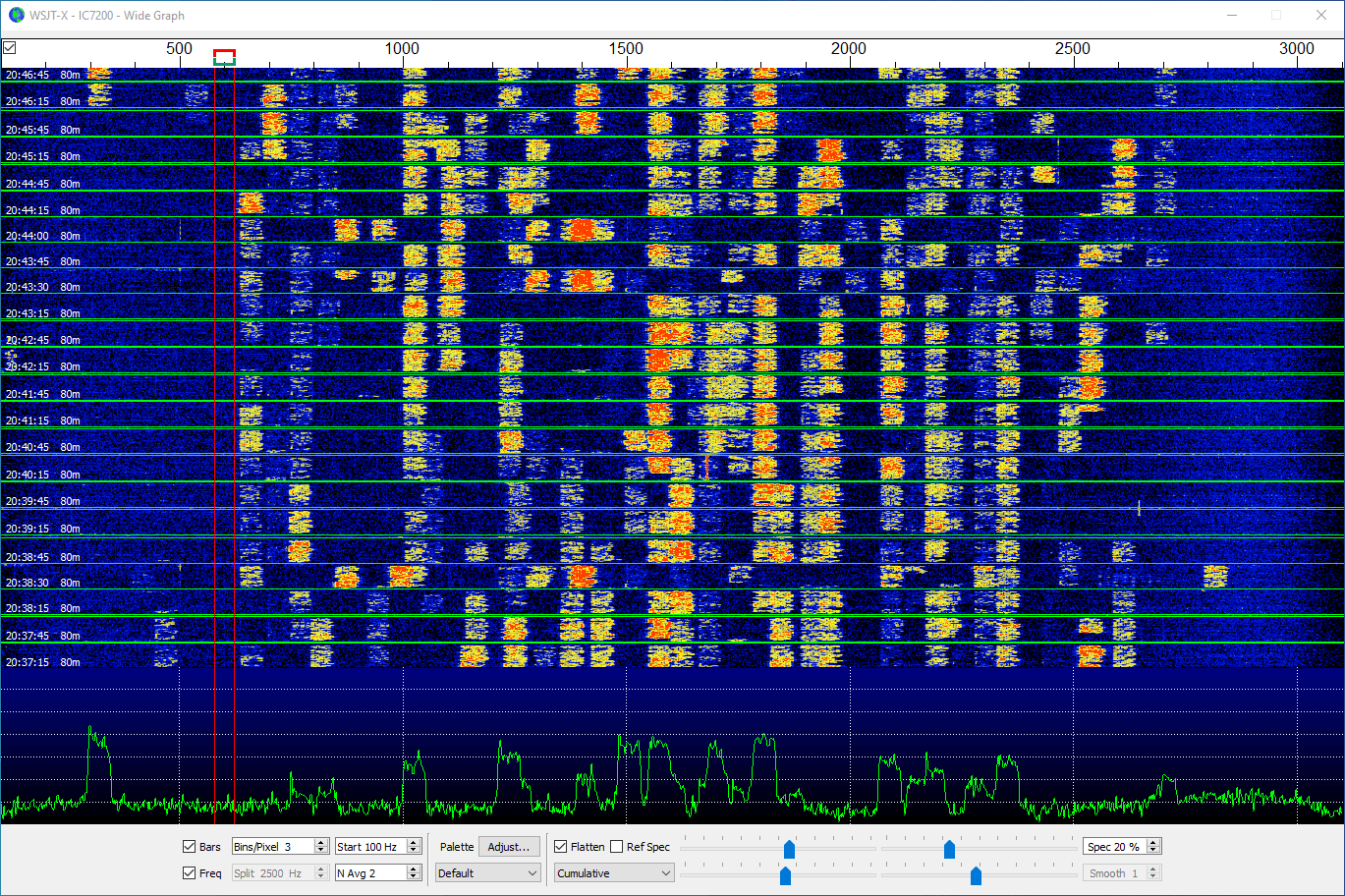The height and width of the screenshot is (896, 1345).
Task: Click the WSJT-X globe icon in title bar
Action: click(16, 15)
